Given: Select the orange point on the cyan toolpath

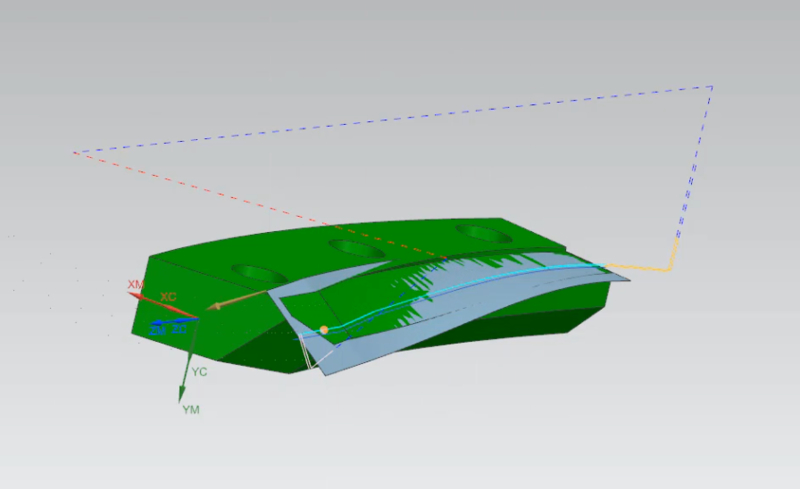Looking at the screenshot, I should [323, 330].
